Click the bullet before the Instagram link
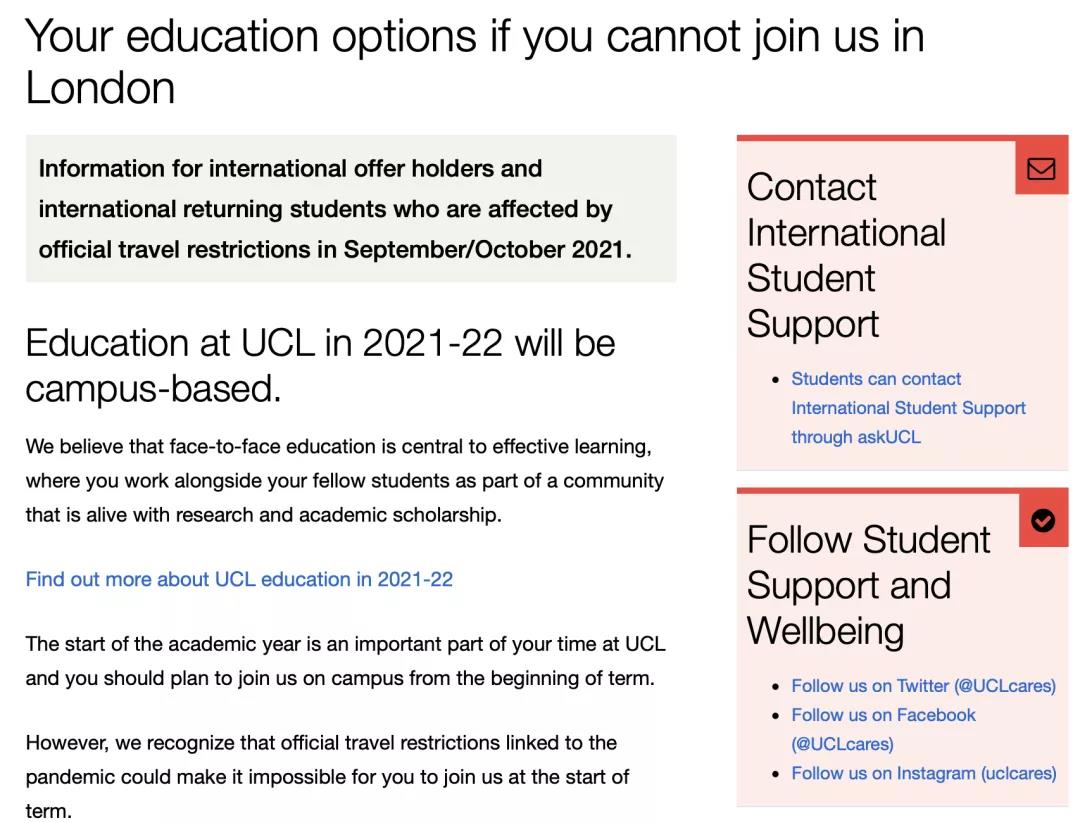 776,774
